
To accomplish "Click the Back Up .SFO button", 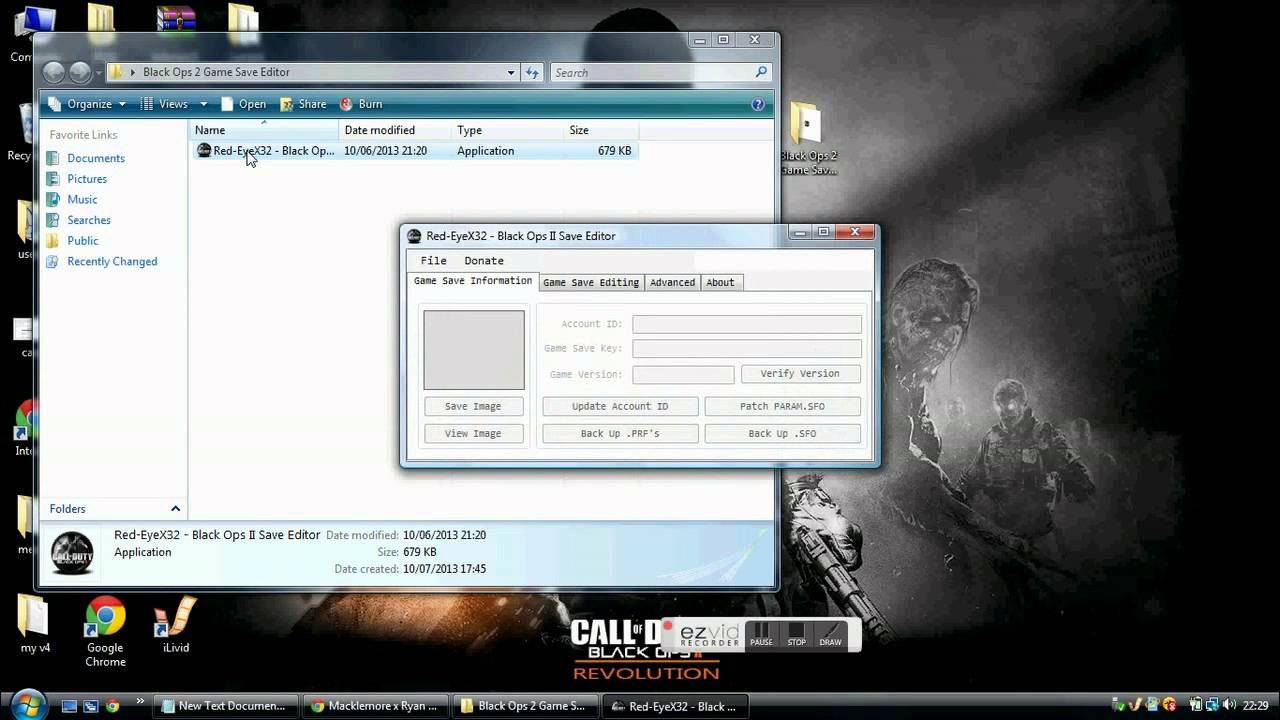I will pos(782,433).
